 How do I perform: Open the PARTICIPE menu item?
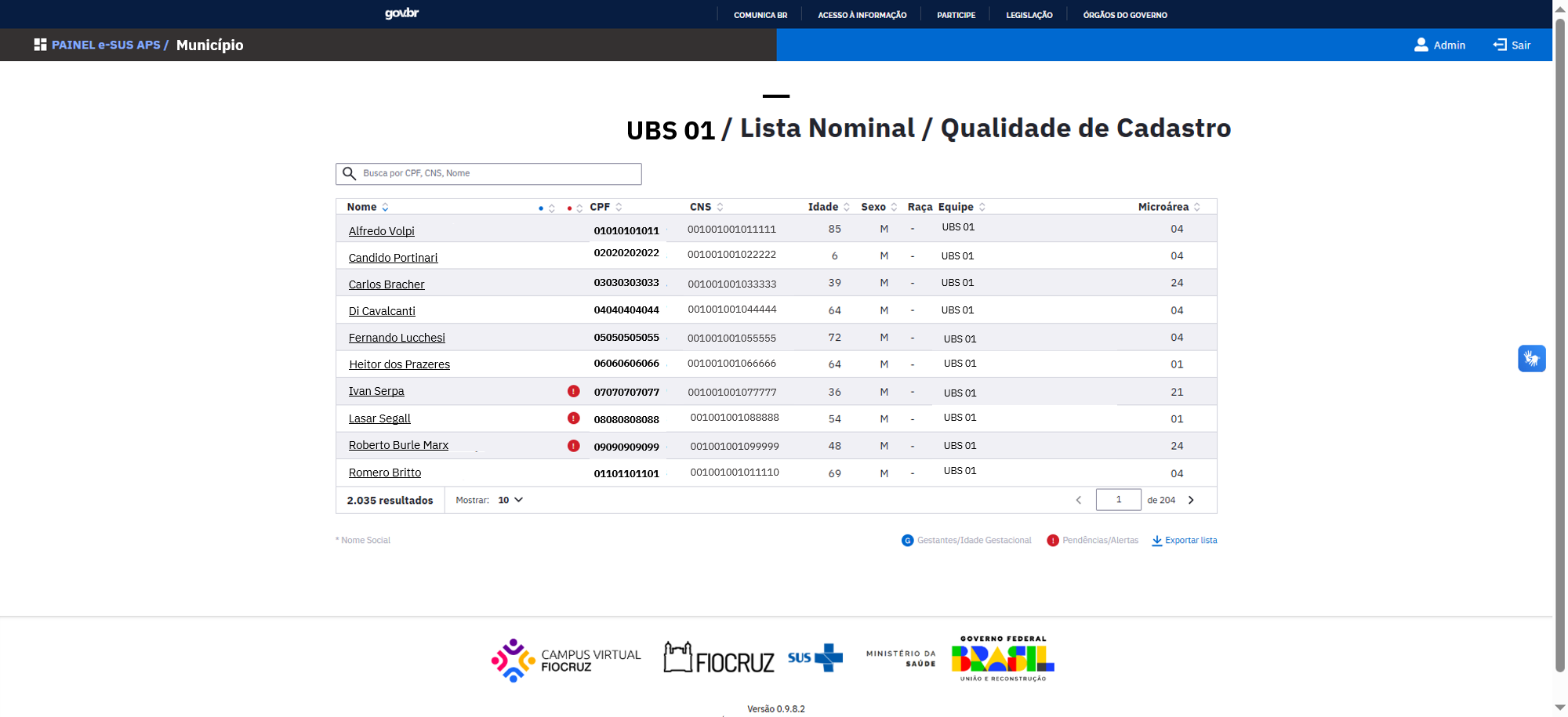click(955, 14)
